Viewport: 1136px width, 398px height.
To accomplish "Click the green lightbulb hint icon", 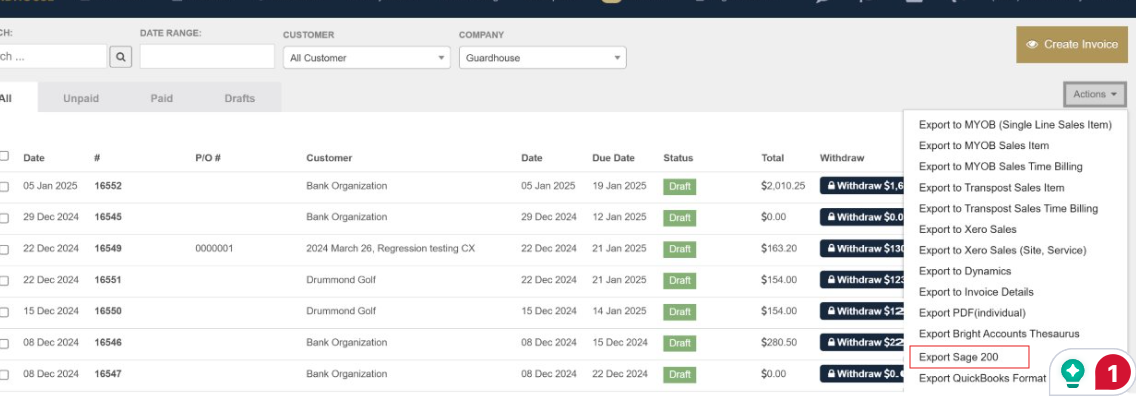I will click(1073, 373).
